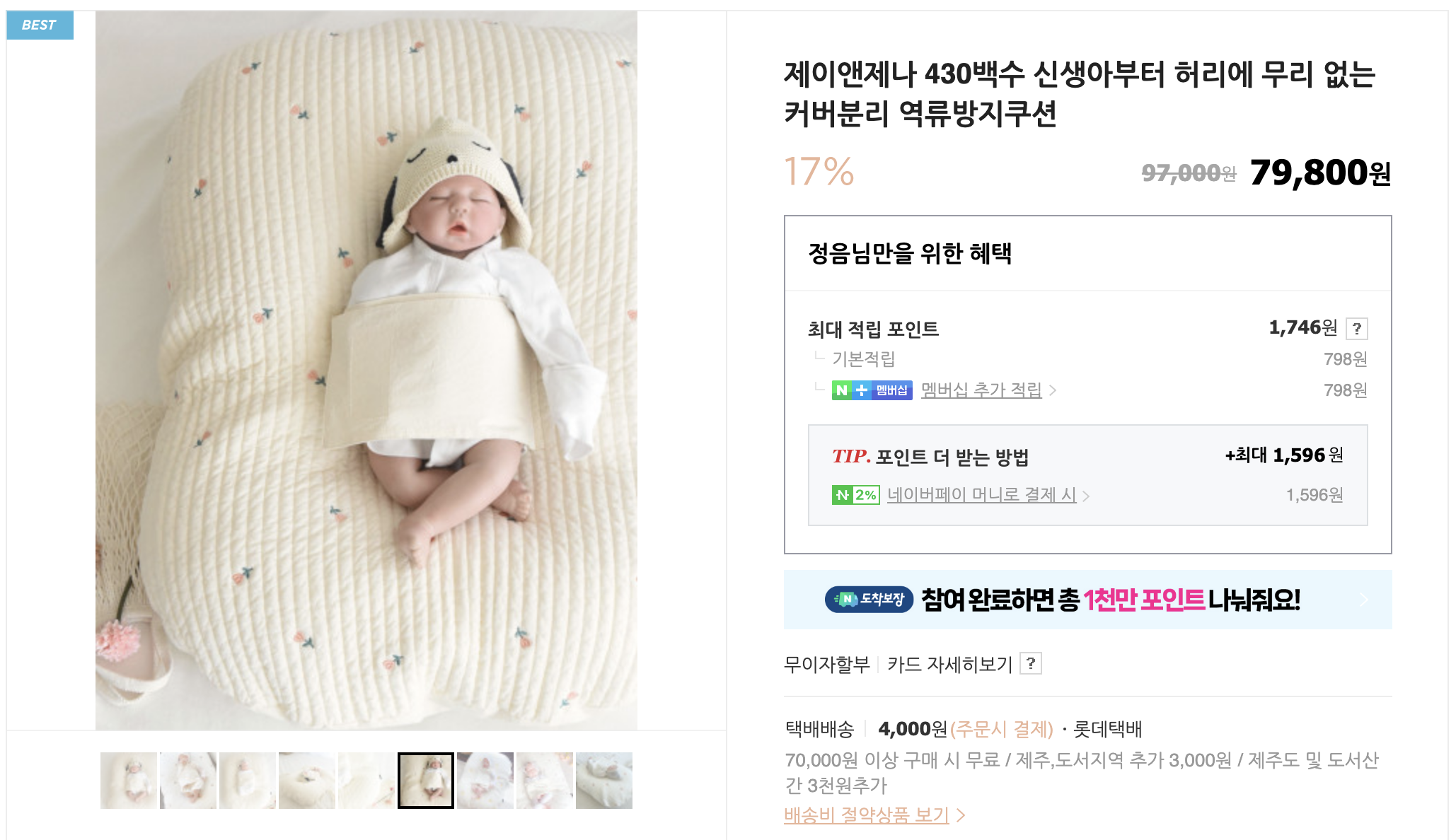Click 무이자할부 text
This screenshot has width=1456, height=840.
pyautogui.click(x=827, y=664)
